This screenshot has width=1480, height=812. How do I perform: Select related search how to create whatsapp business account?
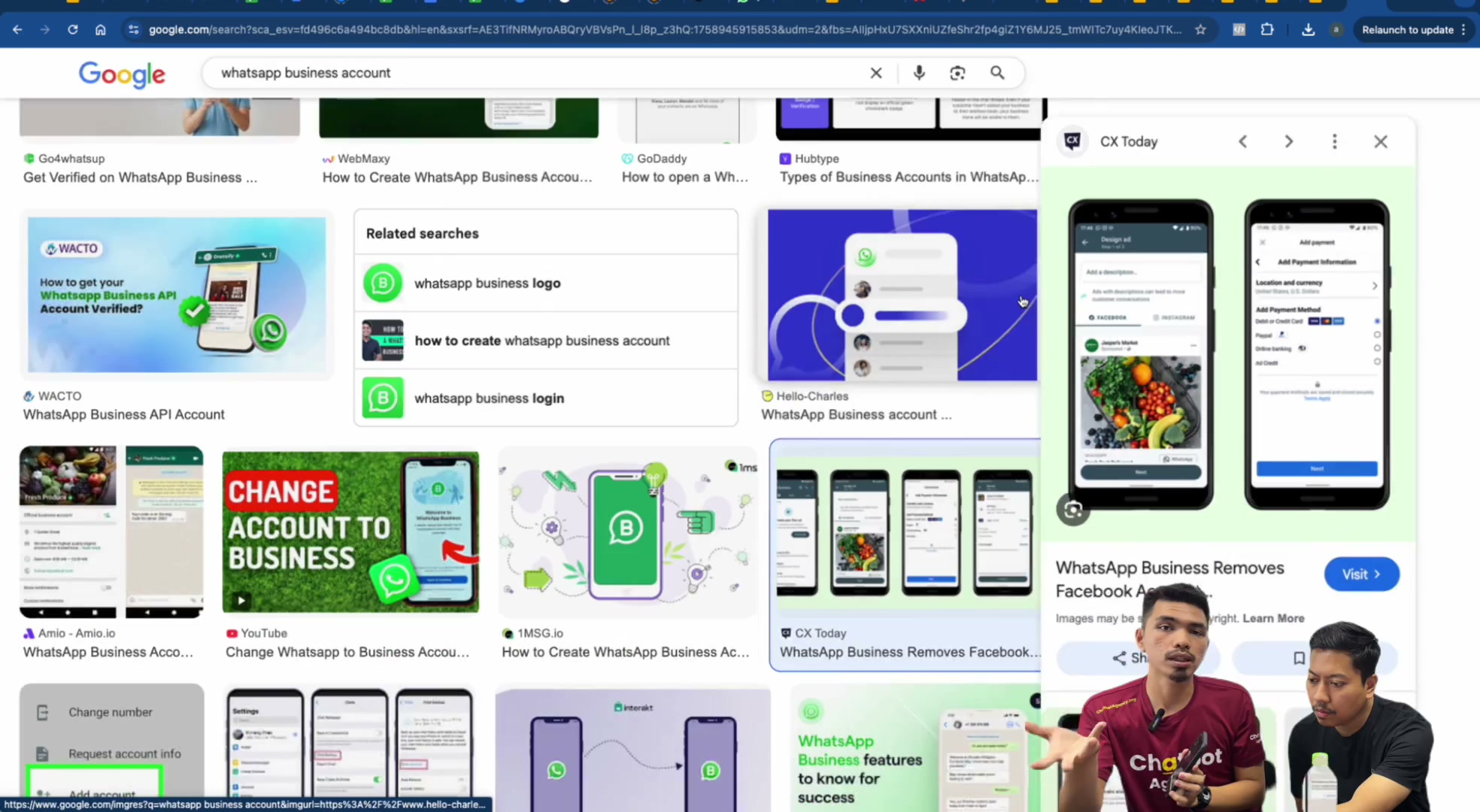pyautogui.click(x=546, y=341)
